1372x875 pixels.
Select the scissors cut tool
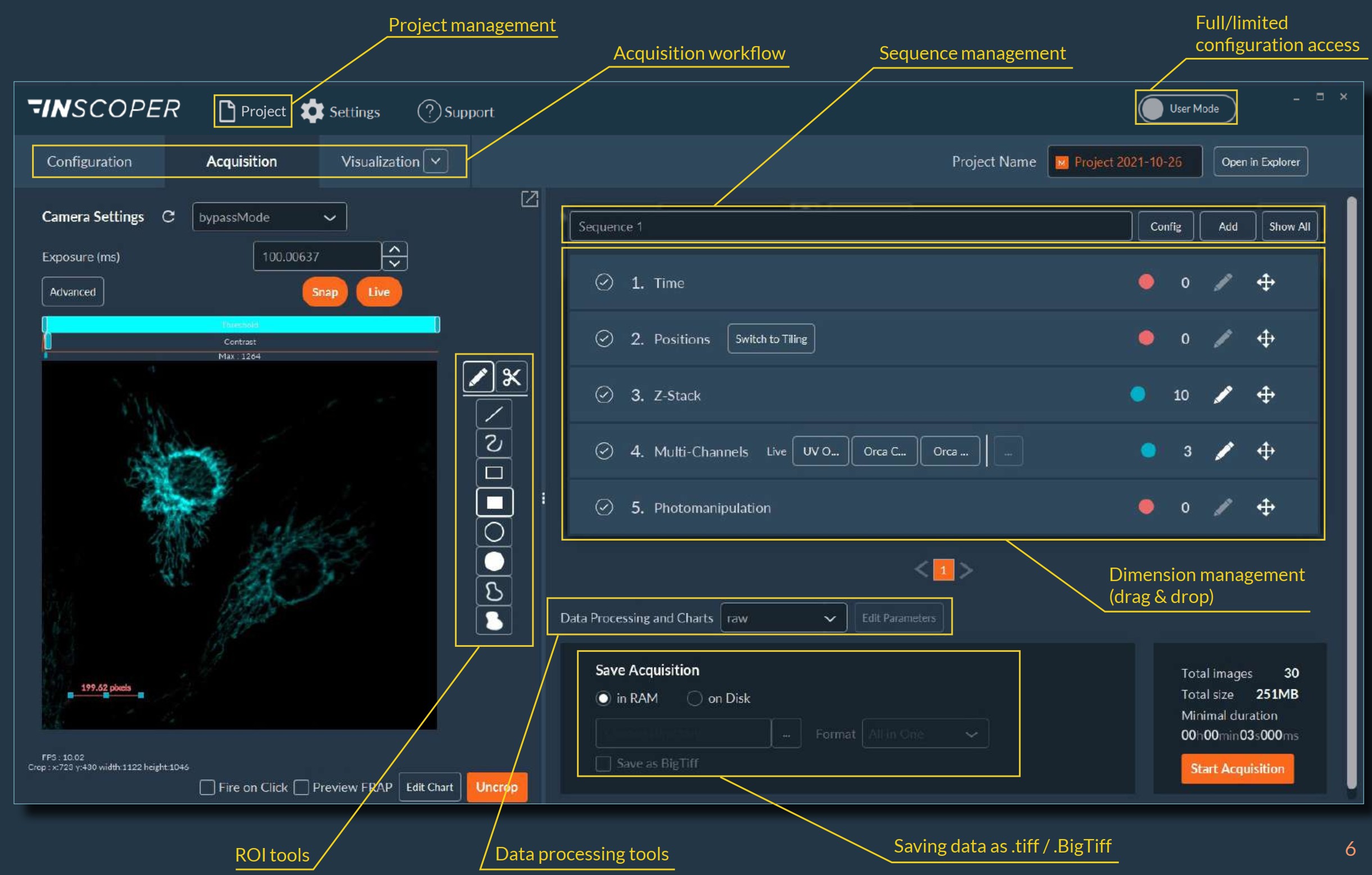511,377
